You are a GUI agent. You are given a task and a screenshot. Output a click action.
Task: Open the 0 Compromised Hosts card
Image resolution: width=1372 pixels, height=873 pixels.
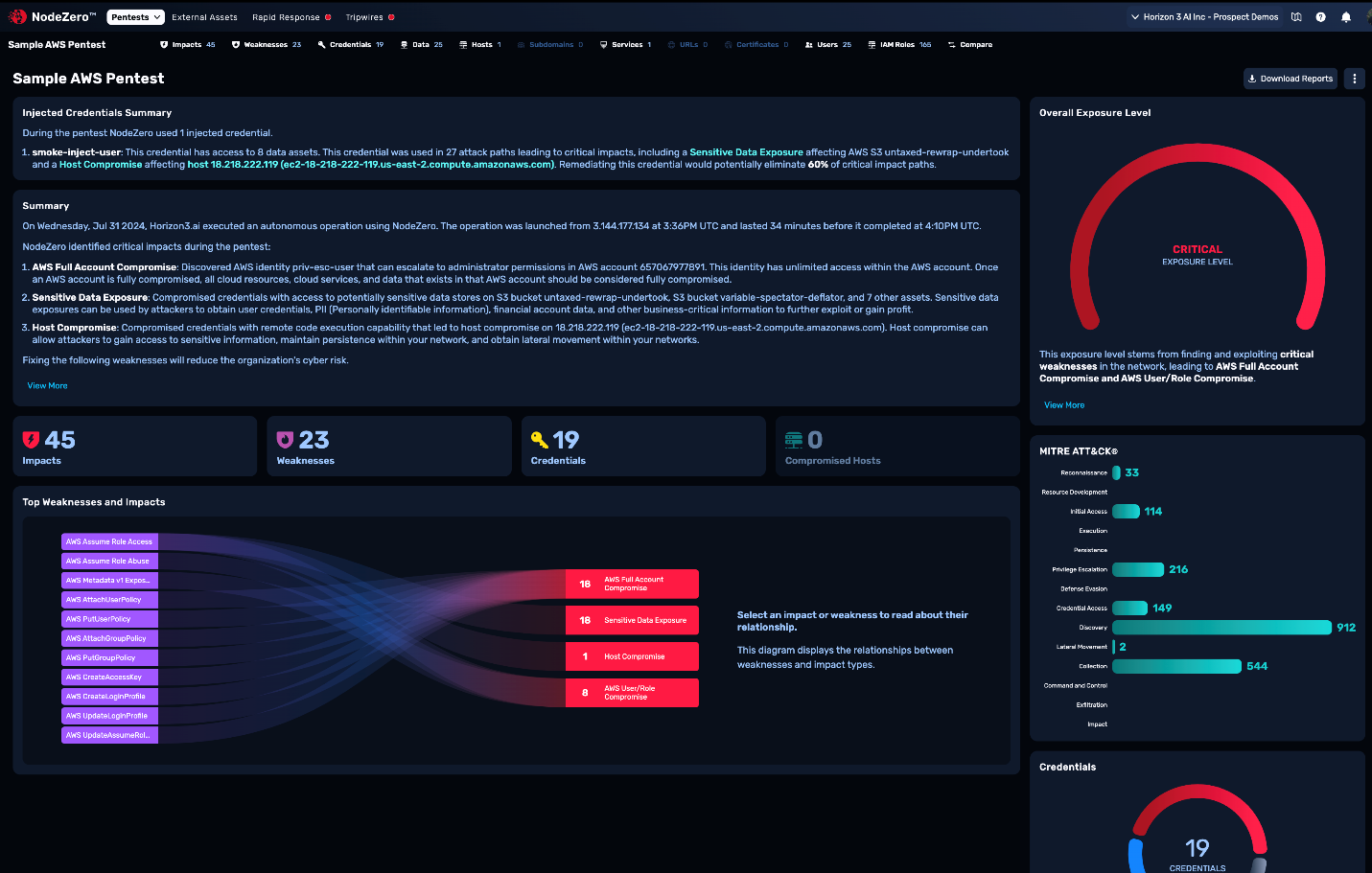pos(897,447)
